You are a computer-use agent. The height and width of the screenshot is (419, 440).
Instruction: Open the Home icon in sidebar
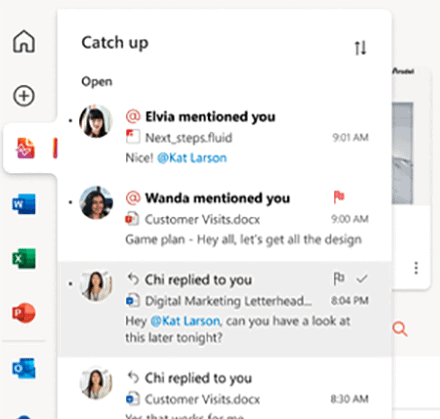24,41
